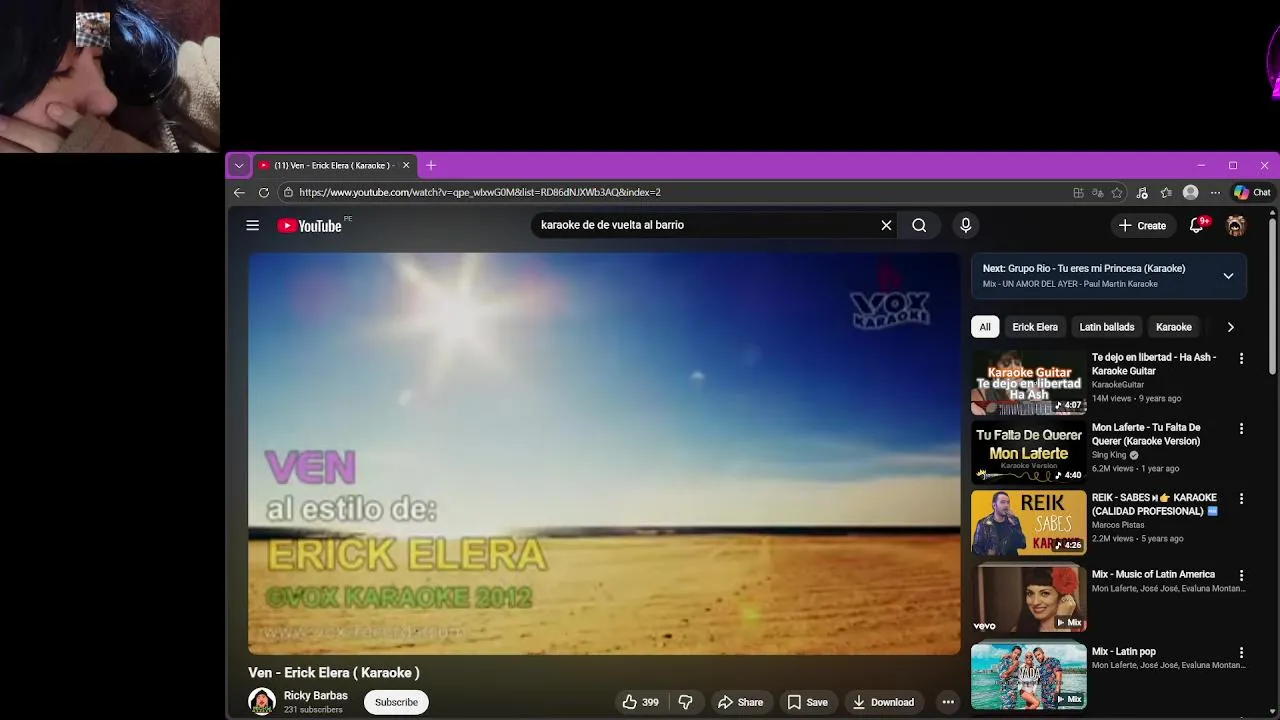Open browser settings and more ellipsis
This screenshot has width=1280, height=720.
(x=1215, y=192)
